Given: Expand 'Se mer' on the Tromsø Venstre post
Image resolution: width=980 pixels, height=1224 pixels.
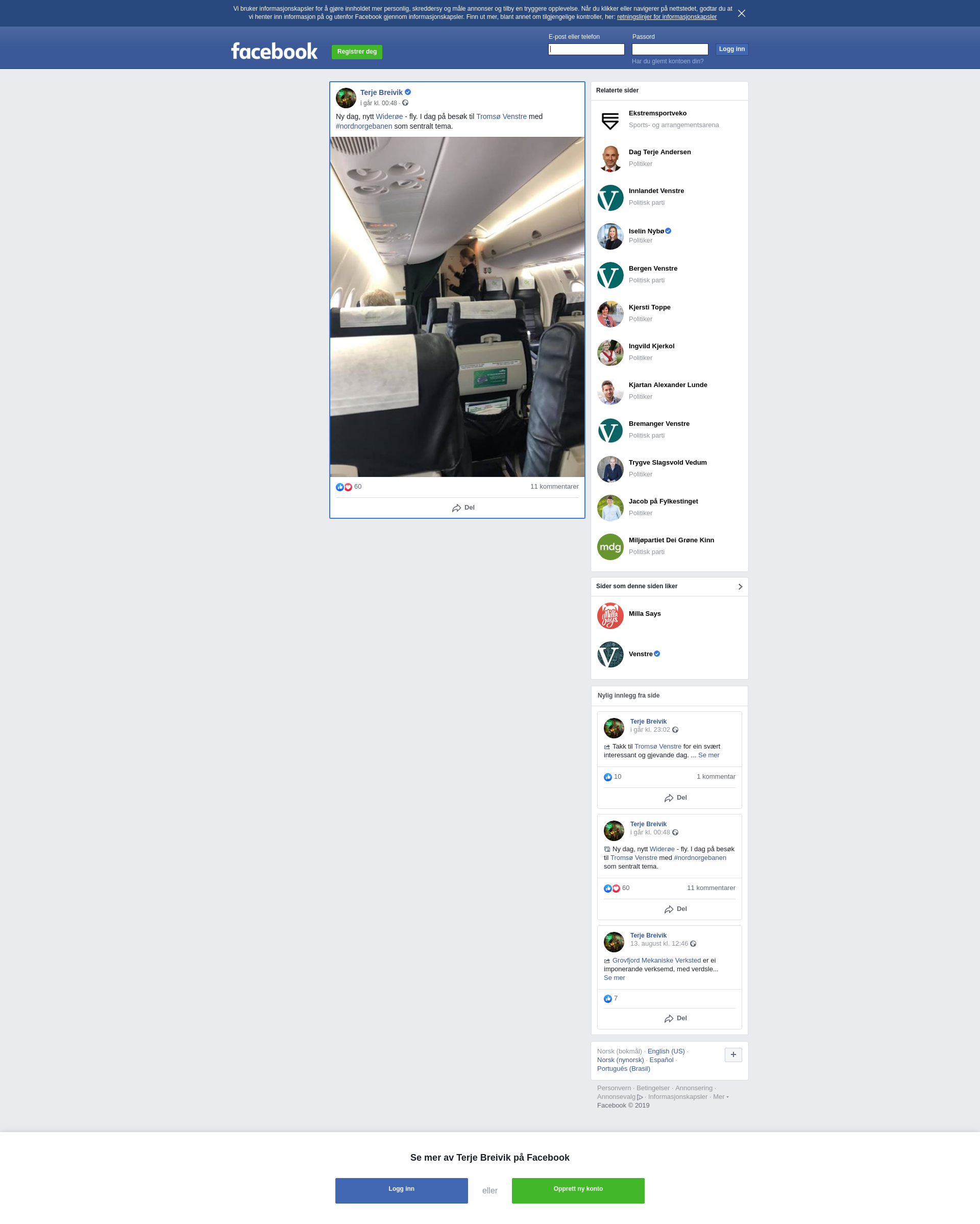Looking at the screenshot, I should tap(708, 755).
